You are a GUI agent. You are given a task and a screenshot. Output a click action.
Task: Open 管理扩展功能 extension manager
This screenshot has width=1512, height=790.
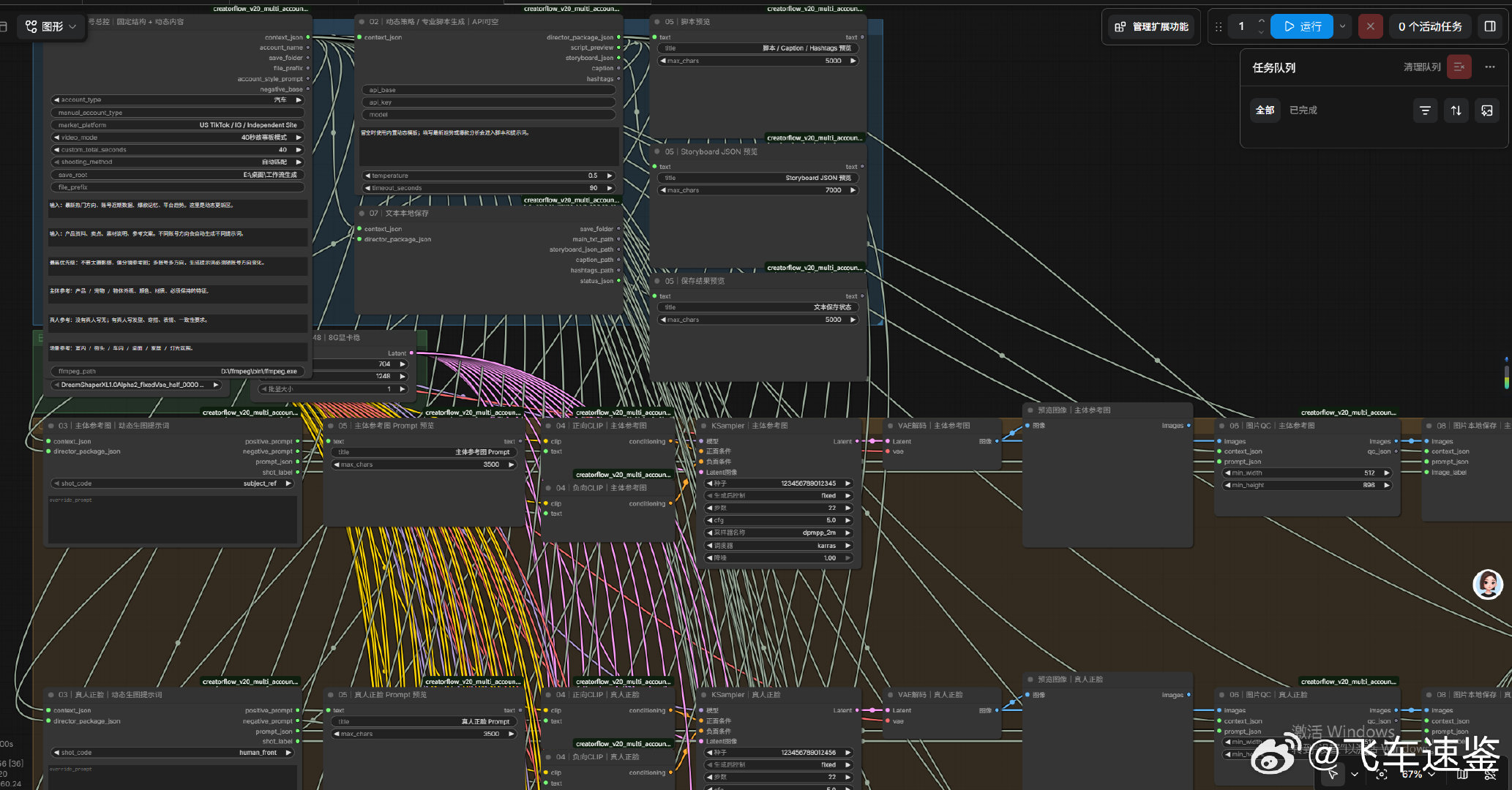coord(1153,26)
